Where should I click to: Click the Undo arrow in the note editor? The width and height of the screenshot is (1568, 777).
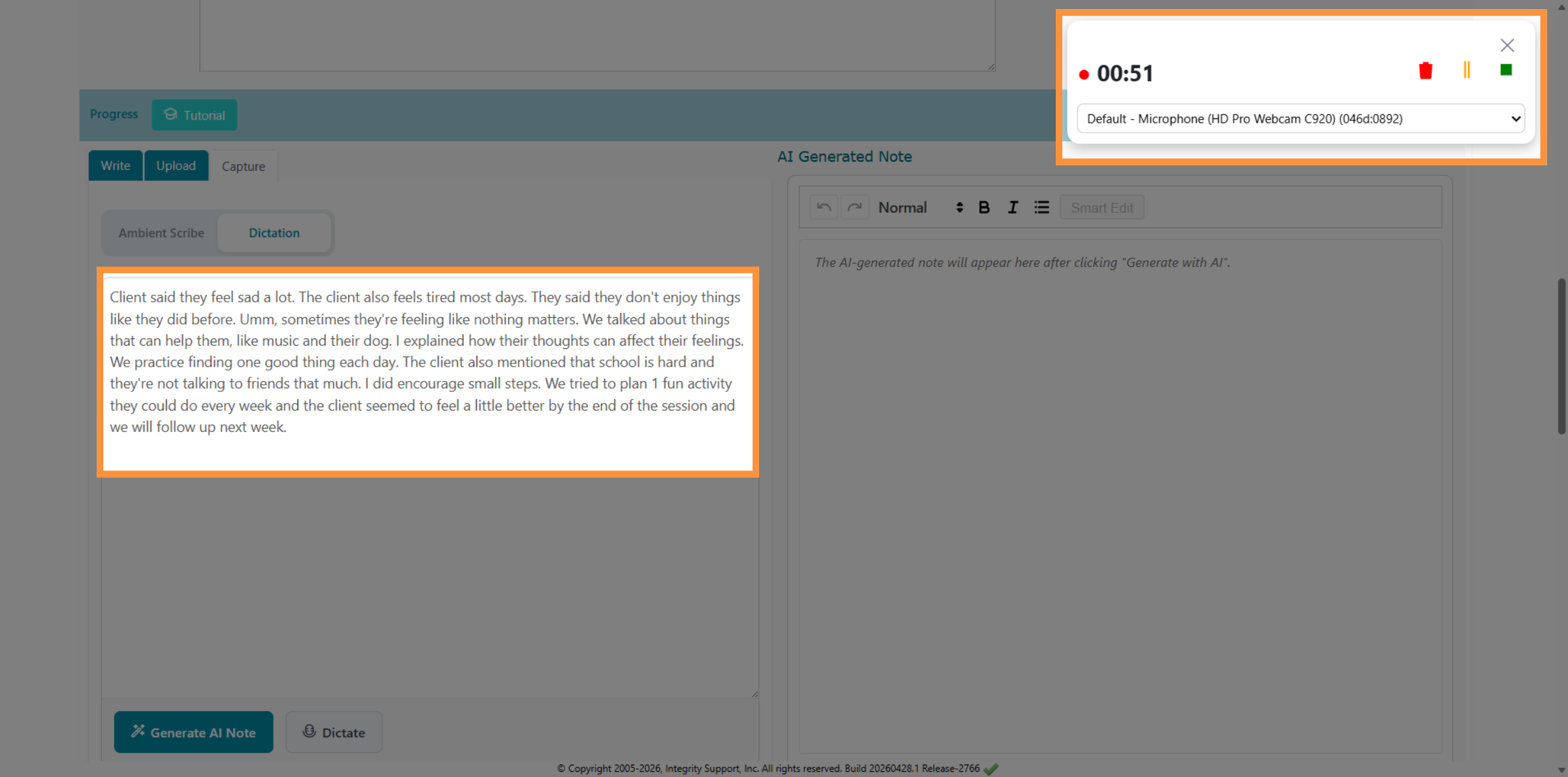824,208
